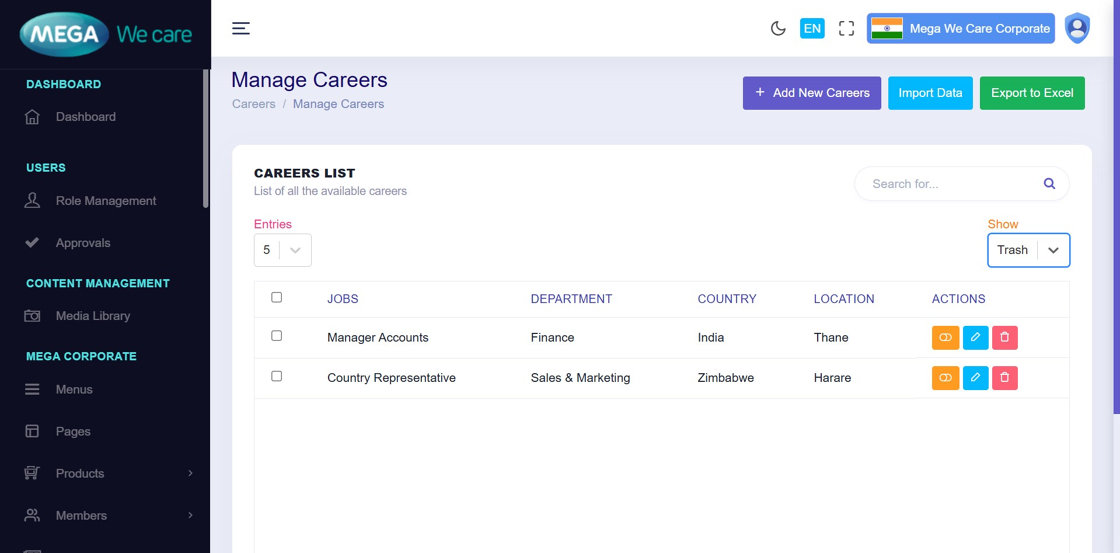Image resolution: width=1120 pixels, height=553 pixels.
Task: Restore the Manager Accounts job (orange icon)
Action: pos(945,338)
